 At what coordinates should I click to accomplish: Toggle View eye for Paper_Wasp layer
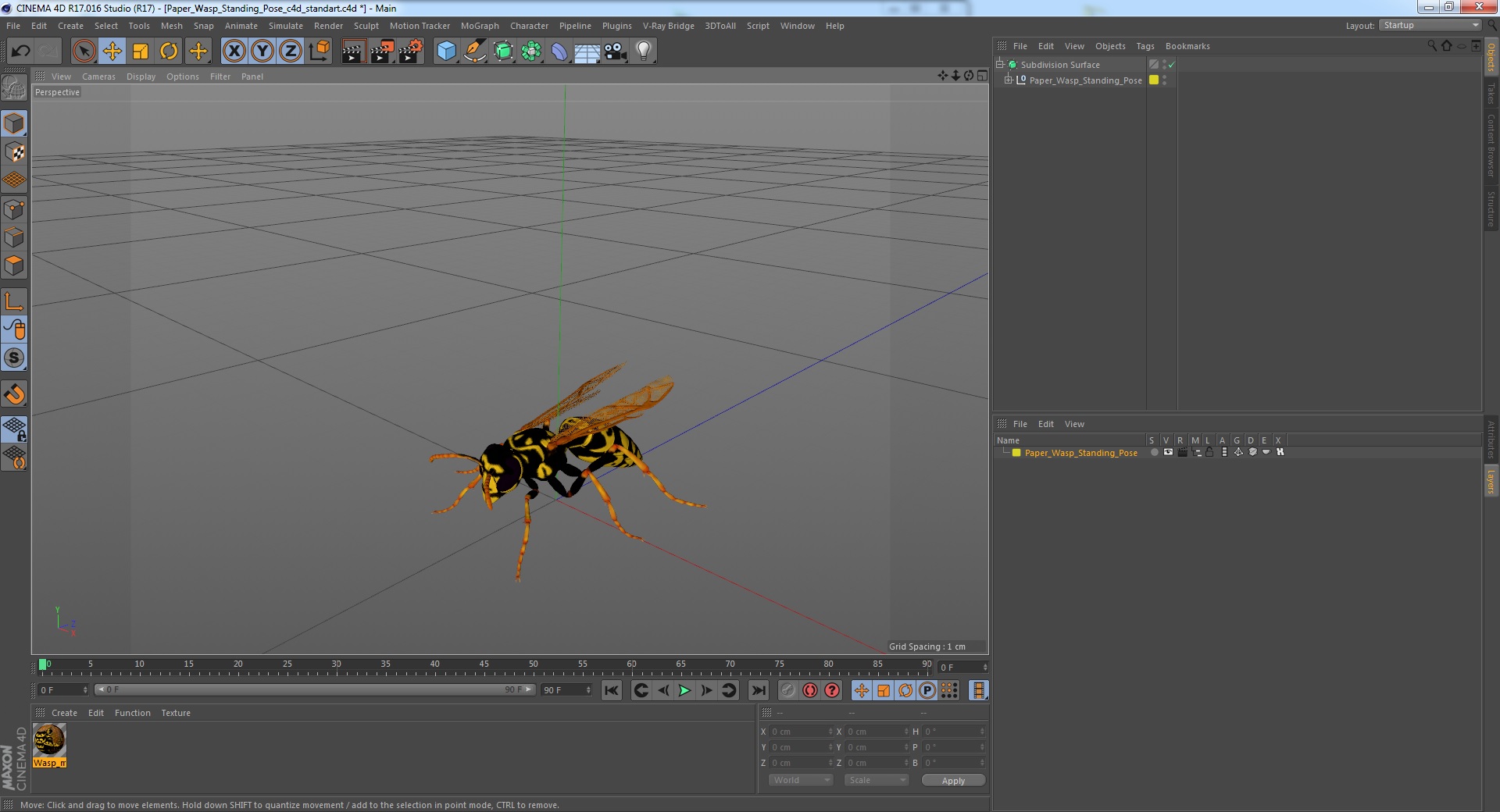[x=1168, y=452]
